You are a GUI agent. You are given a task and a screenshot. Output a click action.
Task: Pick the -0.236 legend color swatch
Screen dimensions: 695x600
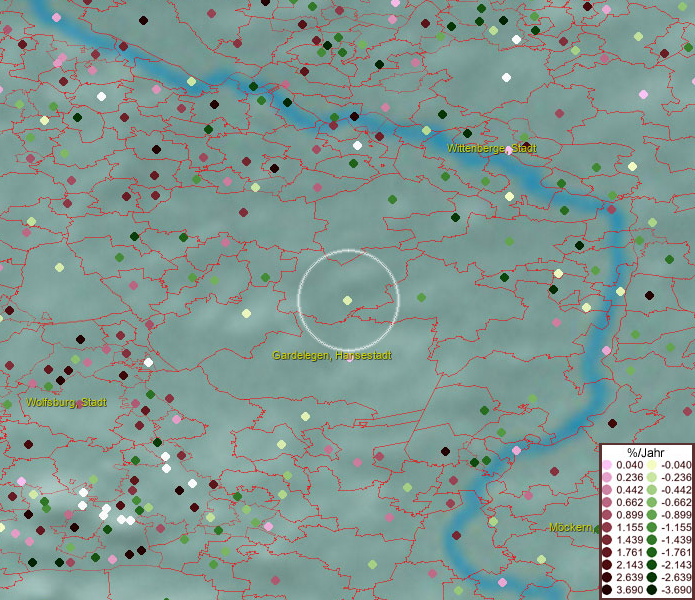pos(652,477)
